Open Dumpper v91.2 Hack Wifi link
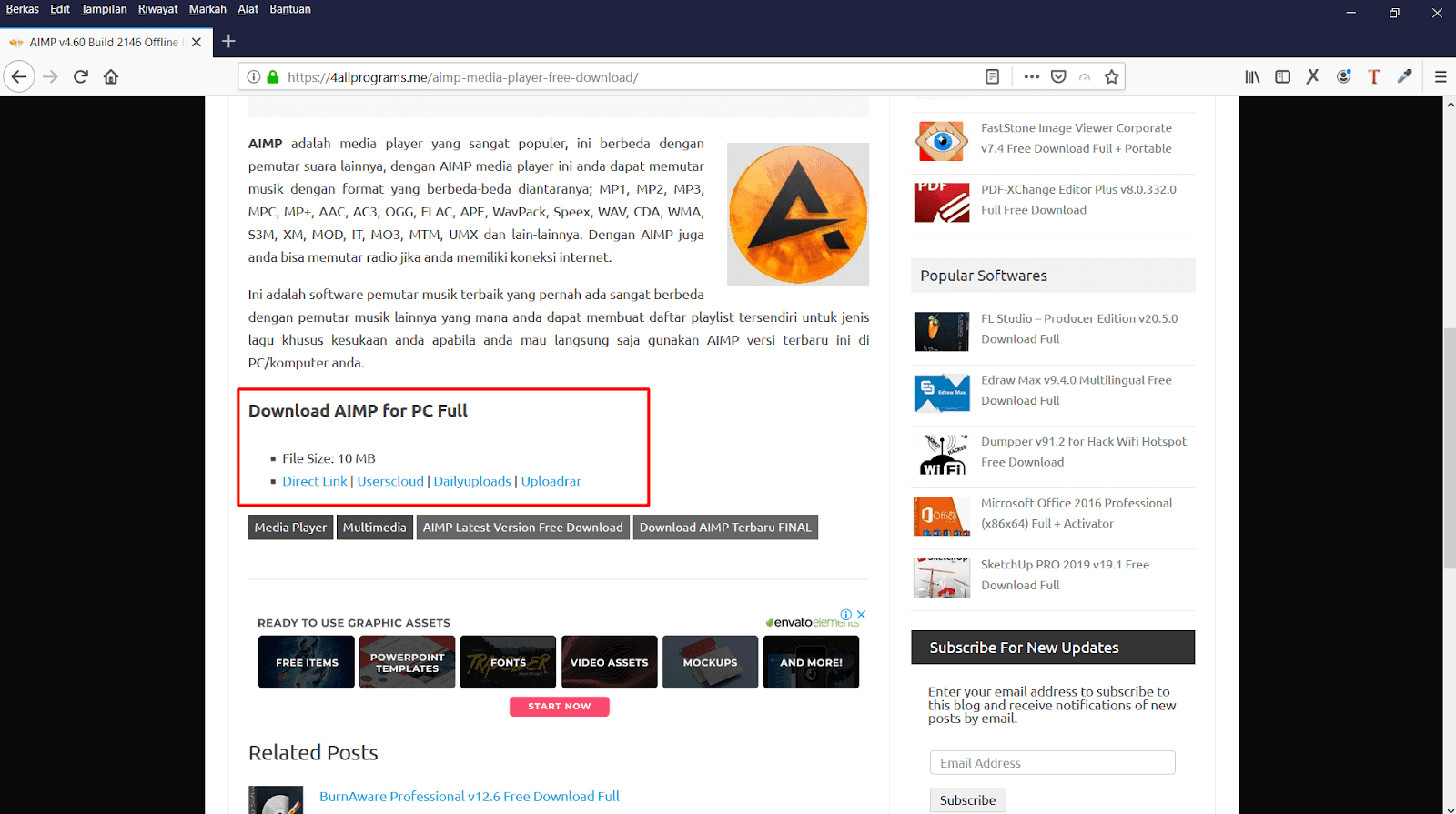 coord(1083,452)
